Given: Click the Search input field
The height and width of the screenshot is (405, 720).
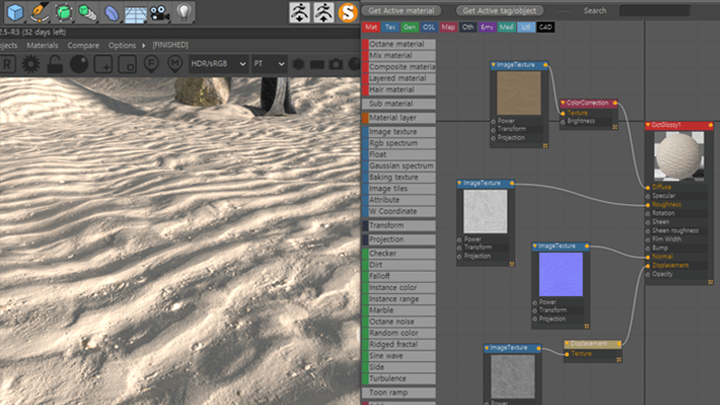Looking at the screenshot, I should 654,11.
